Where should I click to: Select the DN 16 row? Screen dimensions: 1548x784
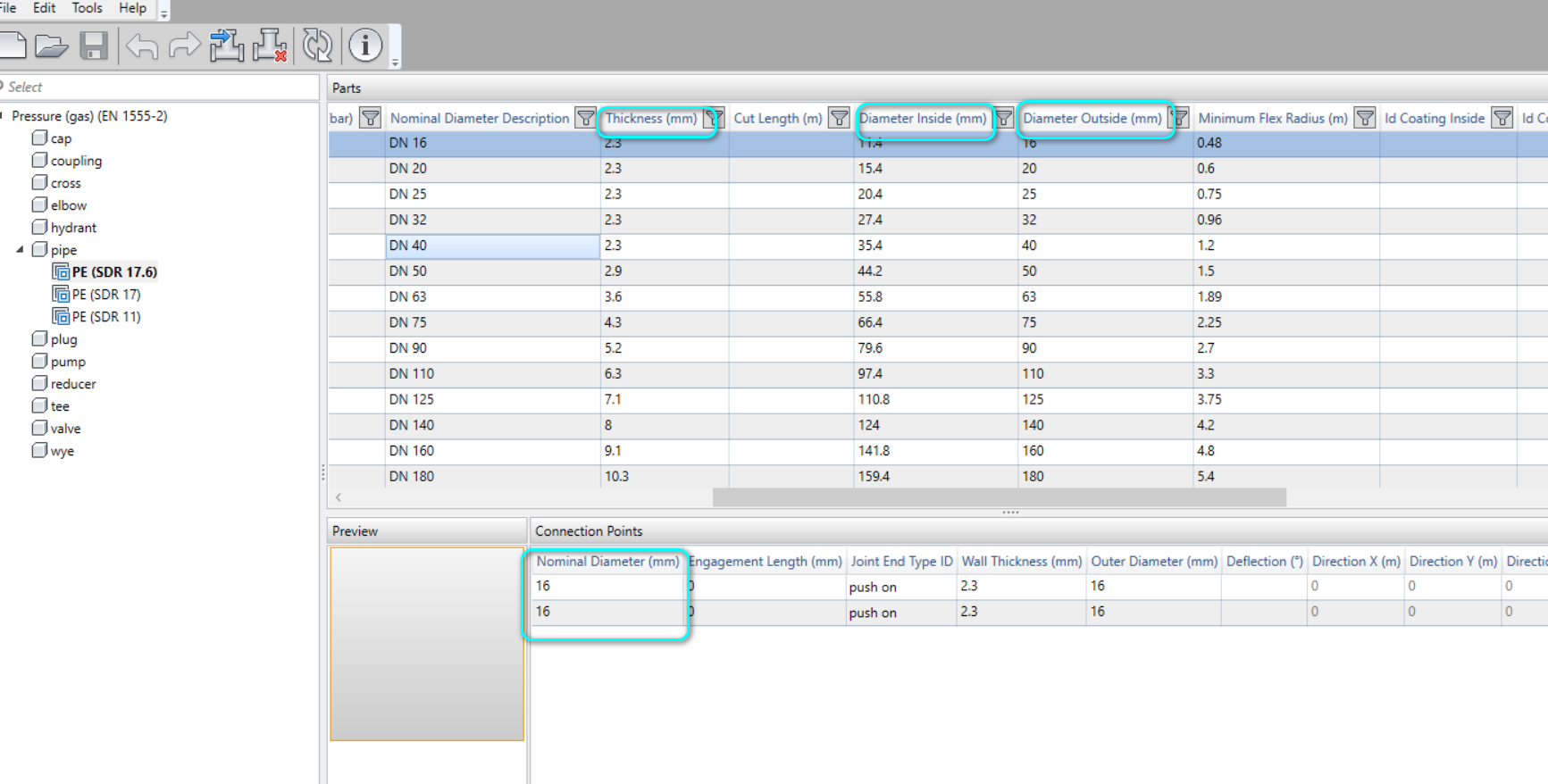click(x=938, y=143)
